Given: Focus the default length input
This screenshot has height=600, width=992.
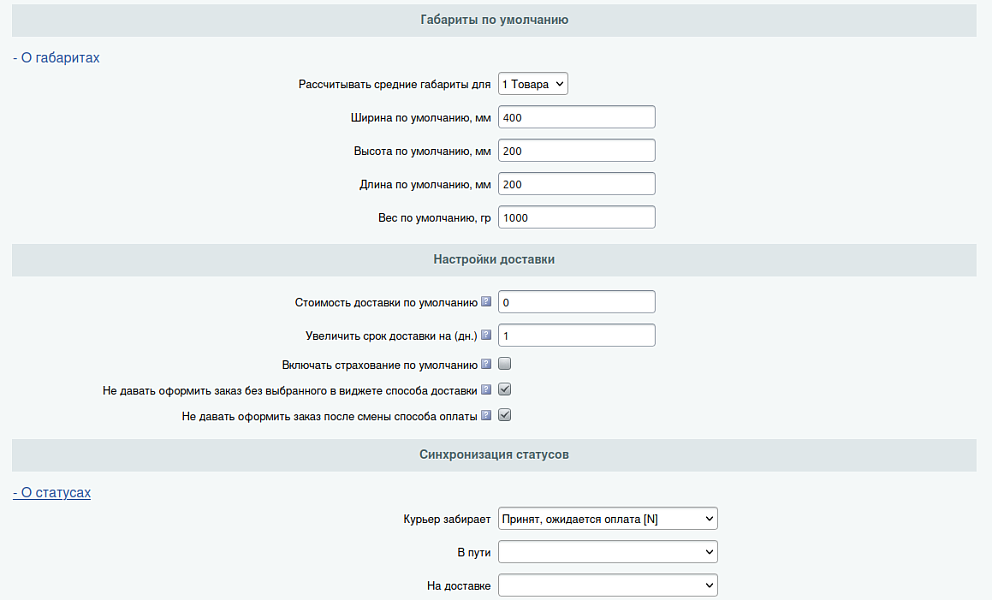Looking at the screenshot, I should [x=576, y=184].
